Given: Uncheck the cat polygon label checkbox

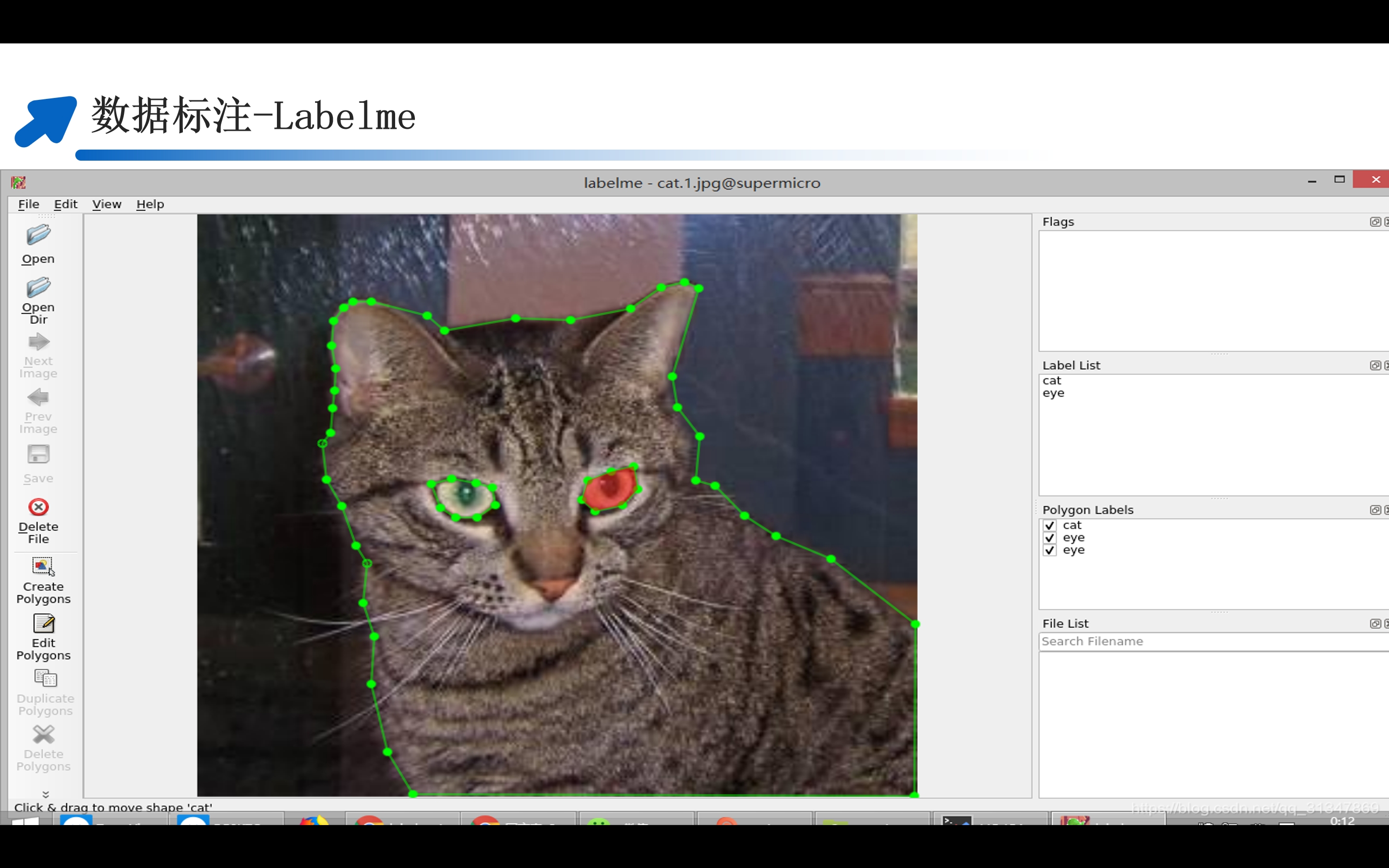Looking at the screenshot, I should (x=1050, y=526).
